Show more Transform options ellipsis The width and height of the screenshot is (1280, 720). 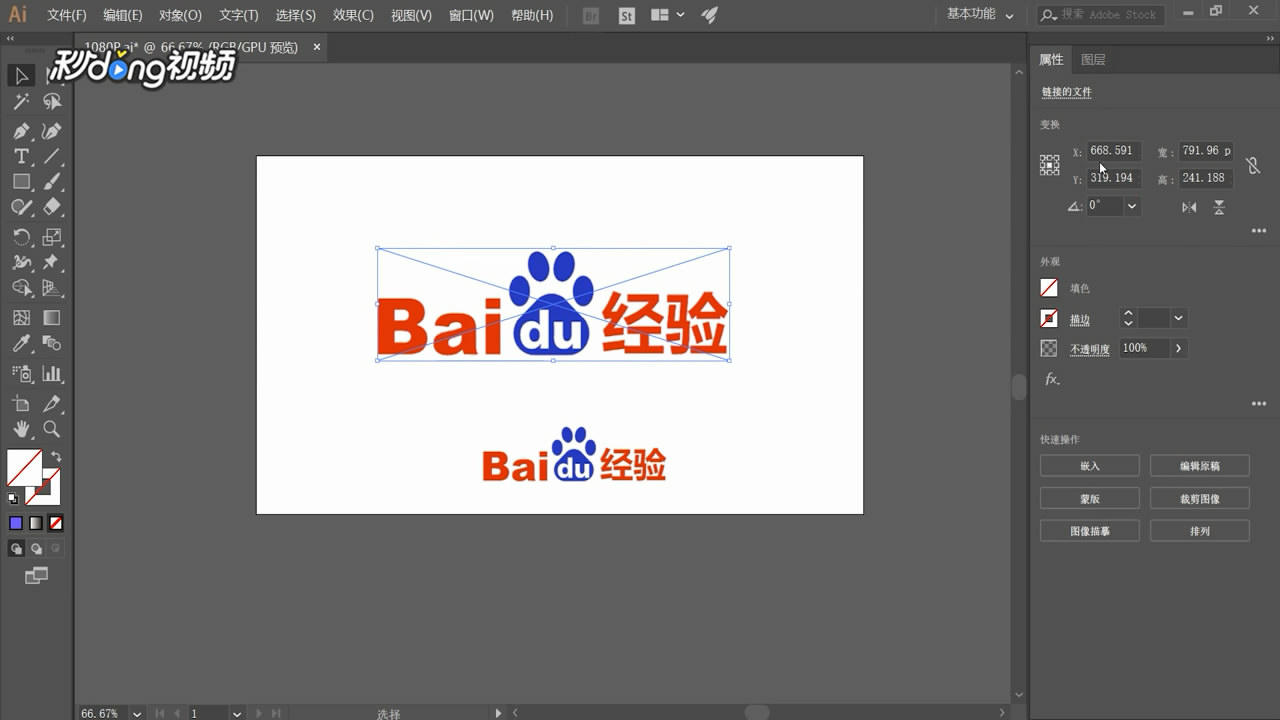1259,231
